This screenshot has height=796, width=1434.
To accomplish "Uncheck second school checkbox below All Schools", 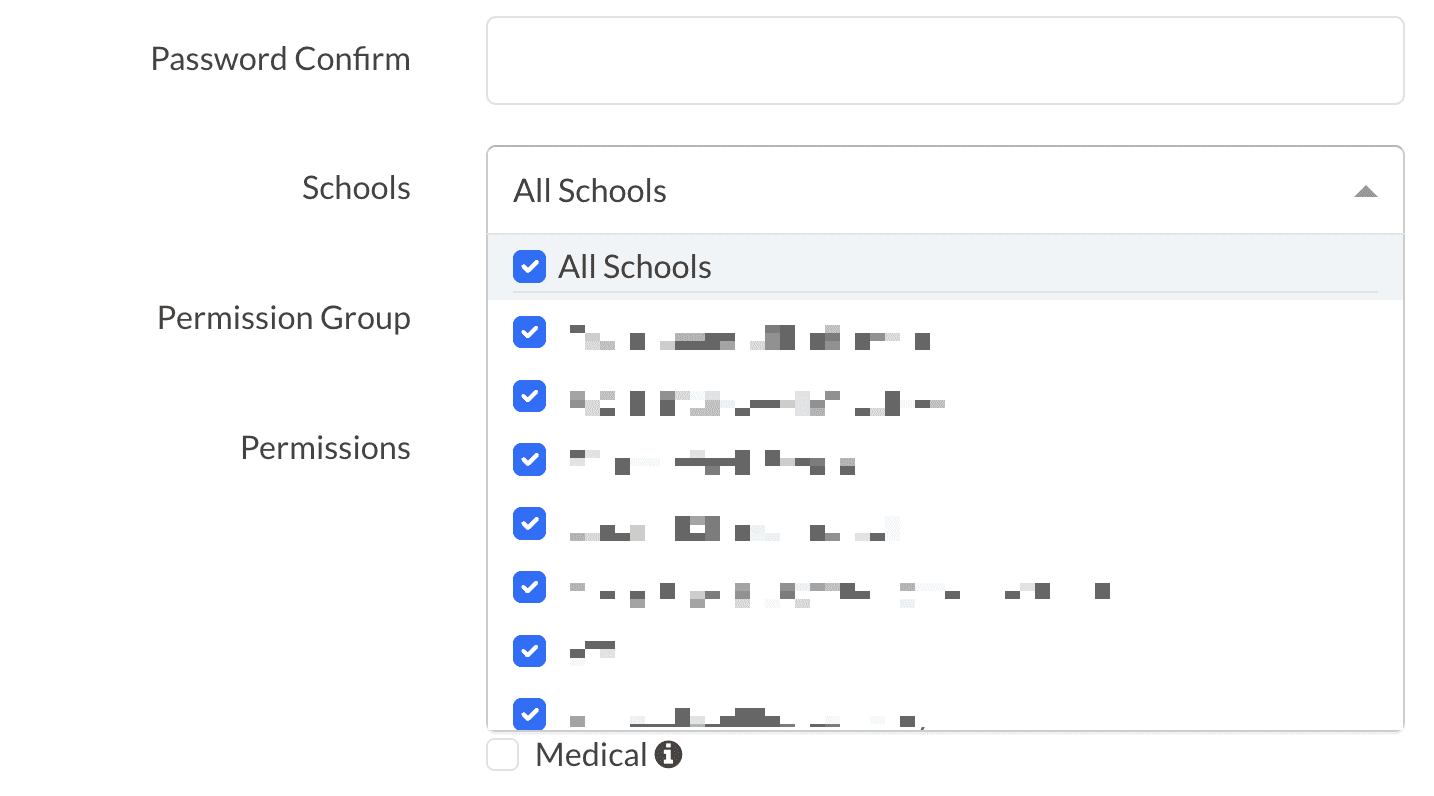I will pyautogui.click(x=529, y=396).
